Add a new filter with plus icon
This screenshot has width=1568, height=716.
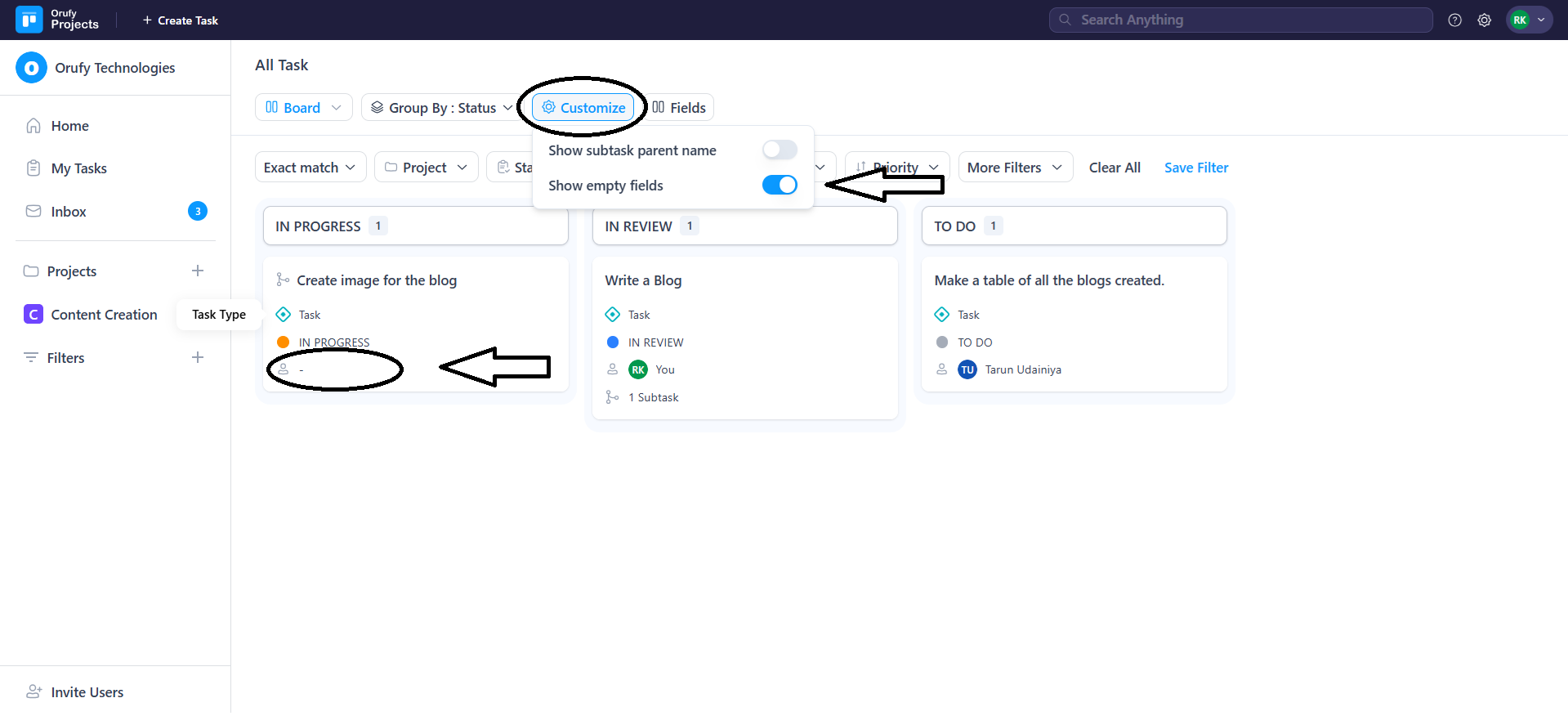[197, 358]
